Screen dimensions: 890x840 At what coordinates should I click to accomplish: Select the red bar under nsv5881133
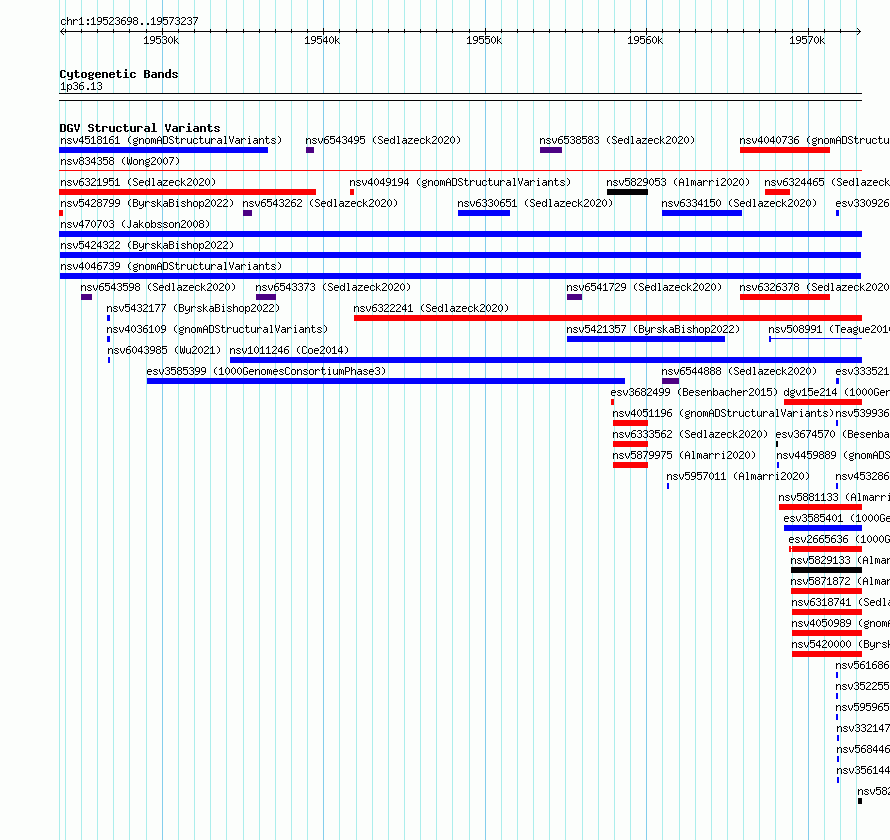[820, 507]
